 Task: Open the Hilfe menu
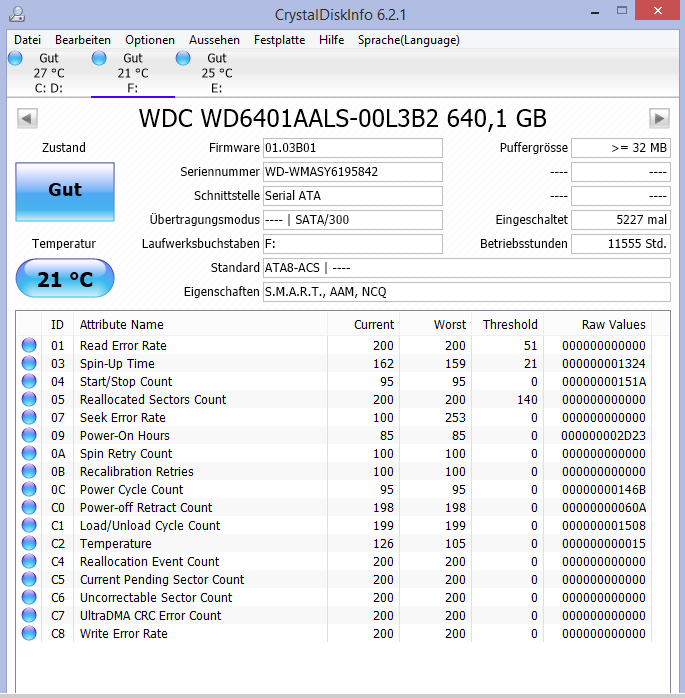click(332, 40)
